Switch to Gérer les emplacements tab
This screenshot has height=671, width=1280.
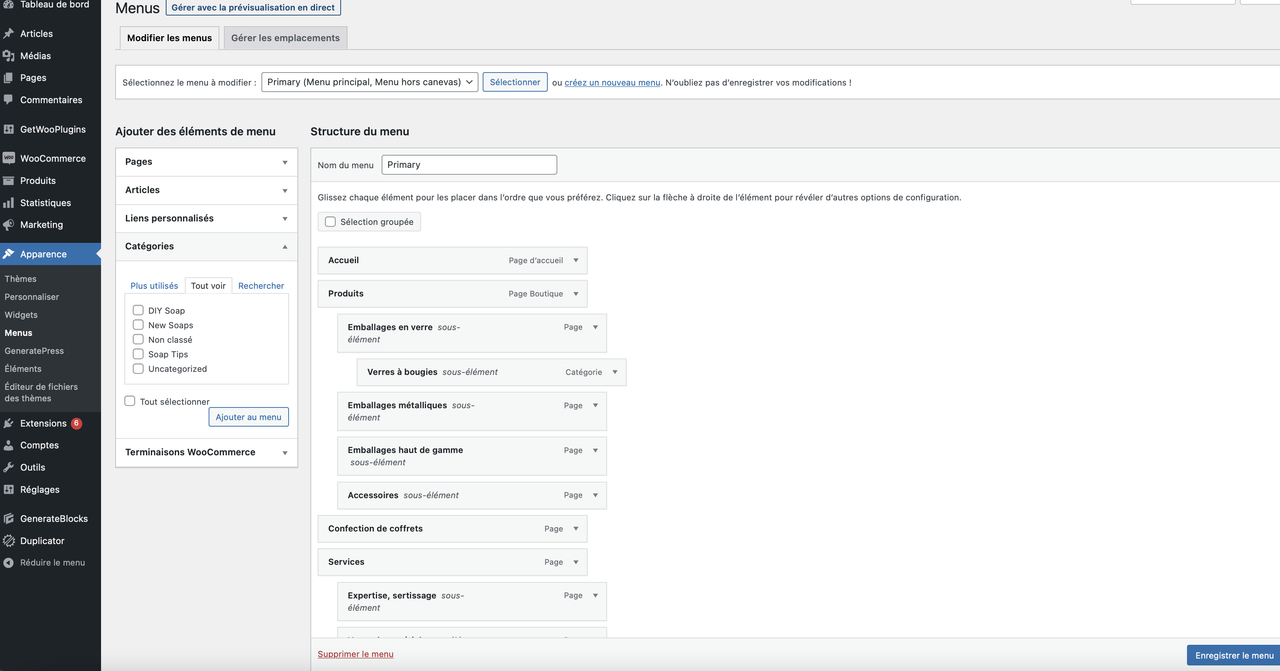[x=285, y=38]
